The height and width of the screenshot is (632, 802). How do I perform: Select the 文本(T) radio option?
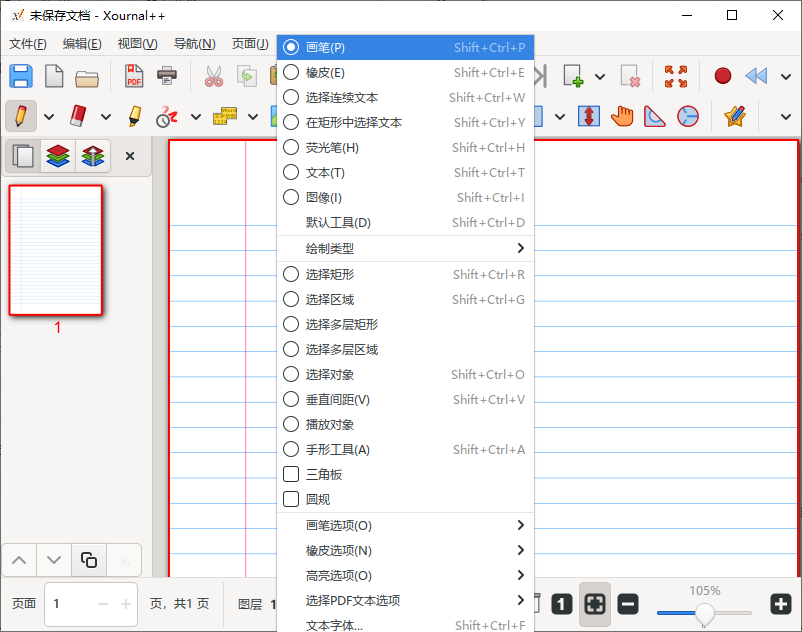pyautogui.click(x=405, y=172)
